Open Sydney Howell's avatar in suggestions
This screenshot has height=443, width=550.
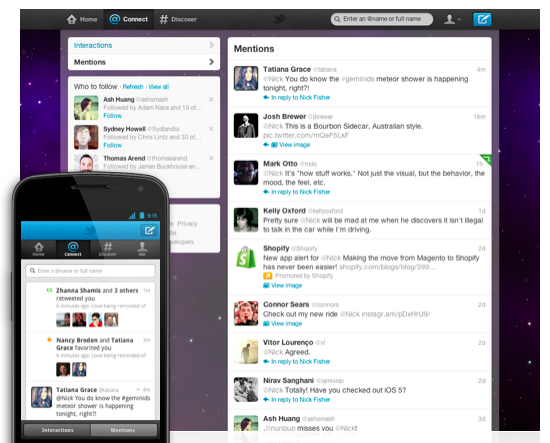pyautogui.click(x=86, y=137)
